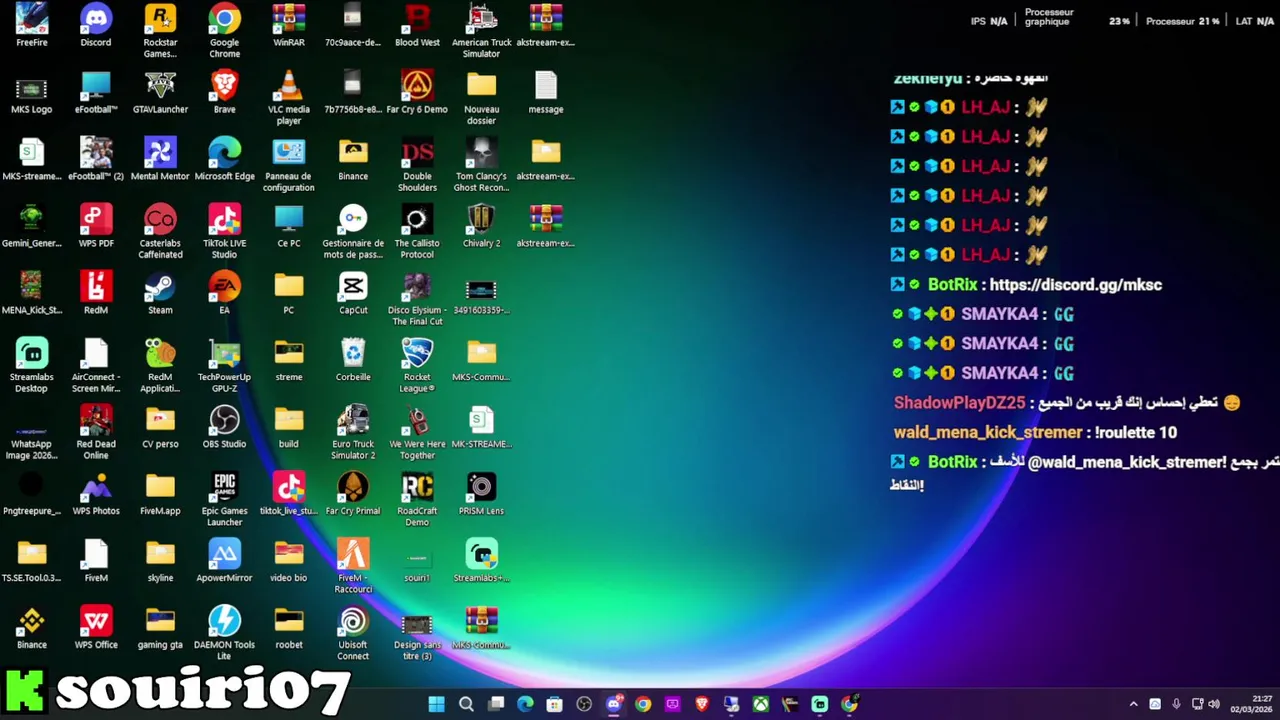Select the Far Cry 6 Demo icon
1280x720 pixels.
(417, 92)
